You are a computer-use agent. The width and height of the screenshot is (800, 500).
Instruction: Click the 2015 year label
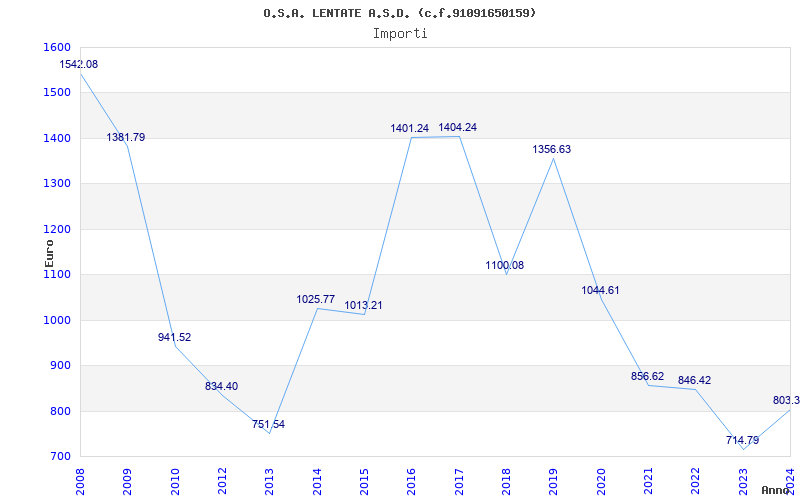[364, 482]
